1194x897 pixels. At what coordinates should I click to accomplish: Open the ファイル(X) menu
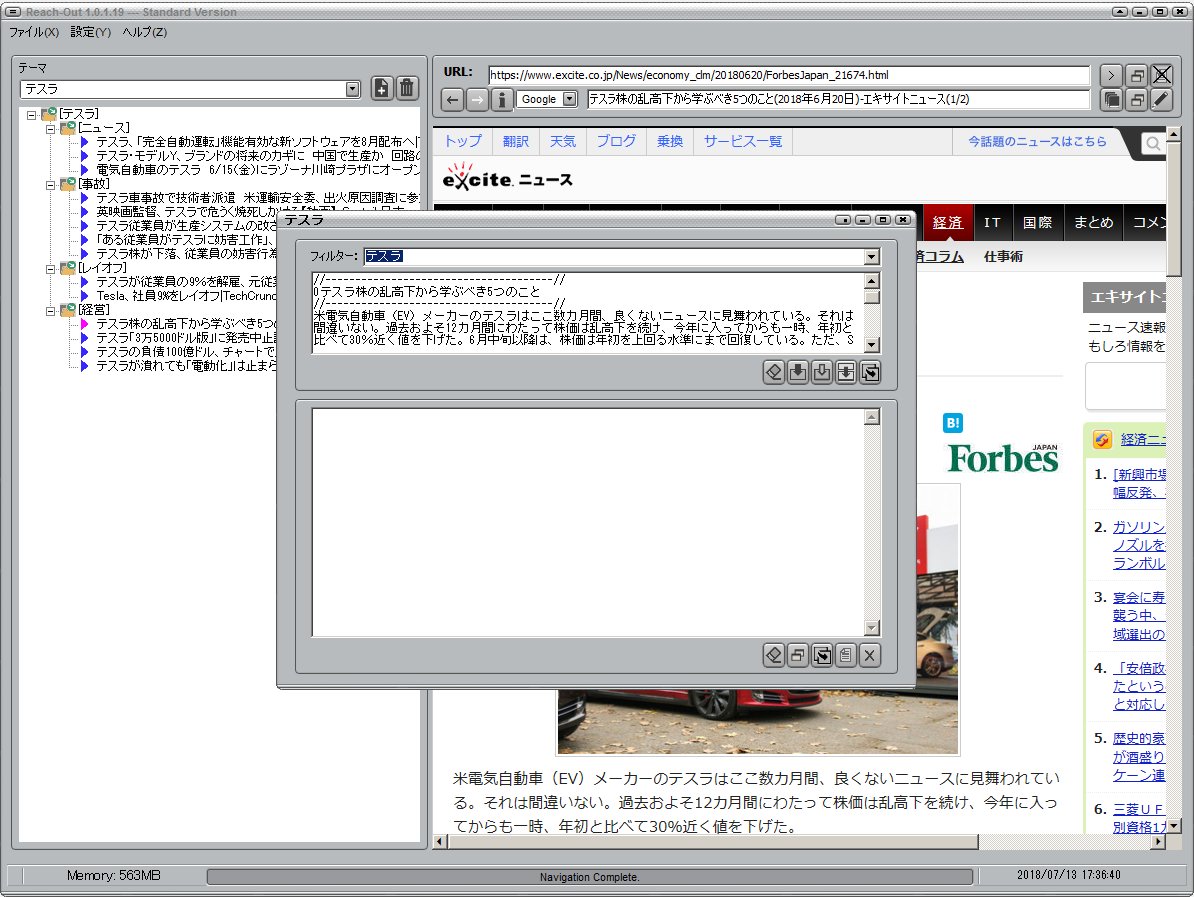tap(34, 32)
